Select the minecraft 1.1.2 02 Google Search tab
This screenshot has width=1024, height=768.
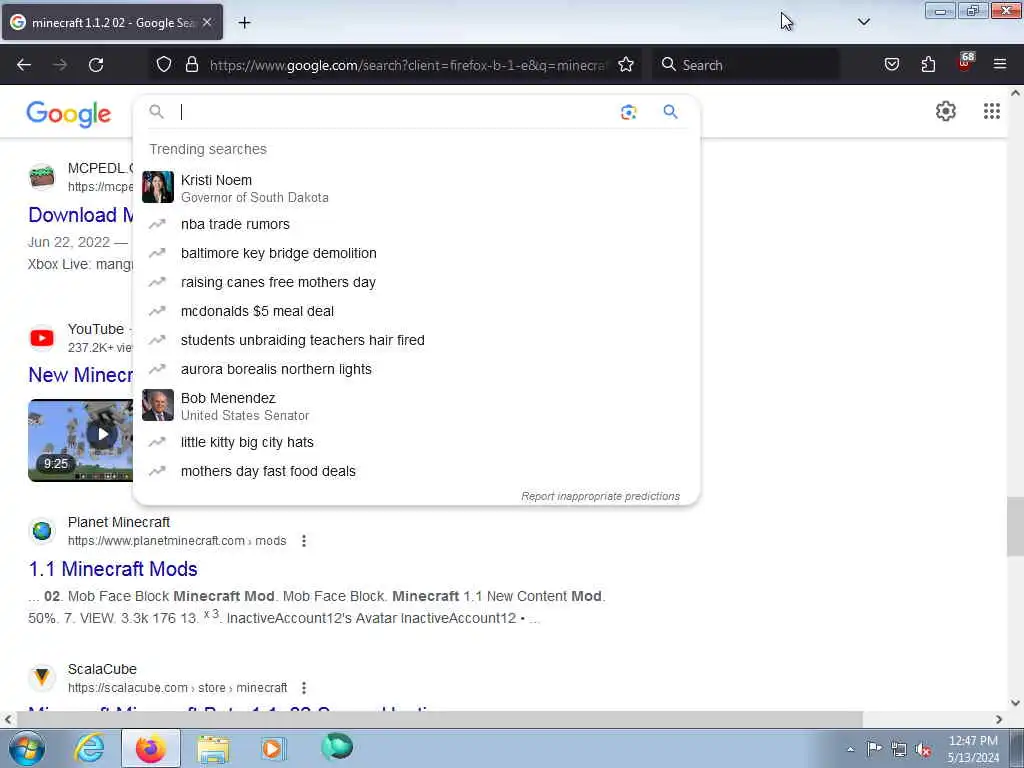[x=112, y=23]
